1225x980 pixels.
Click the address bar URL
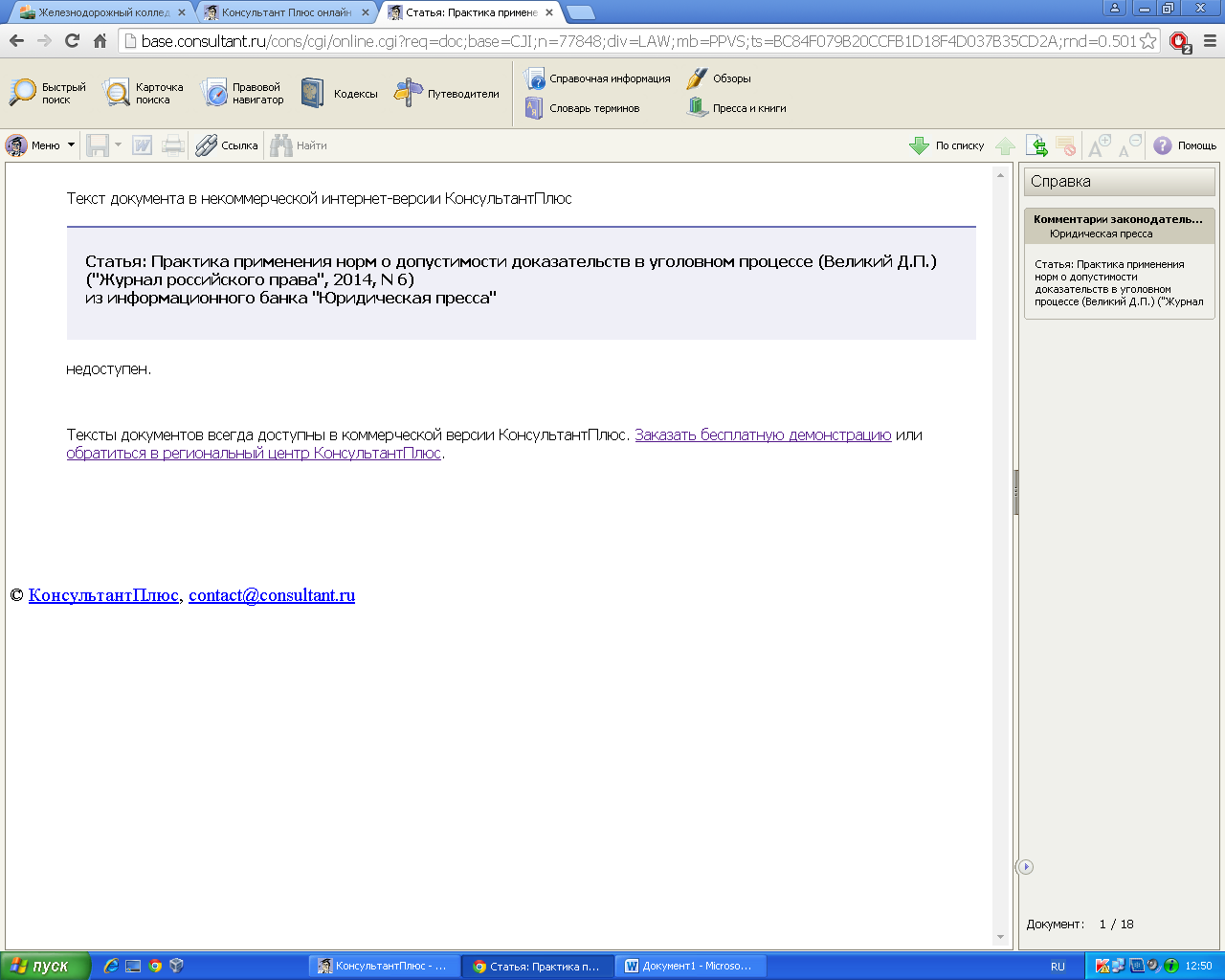click(x=638, y=41)
